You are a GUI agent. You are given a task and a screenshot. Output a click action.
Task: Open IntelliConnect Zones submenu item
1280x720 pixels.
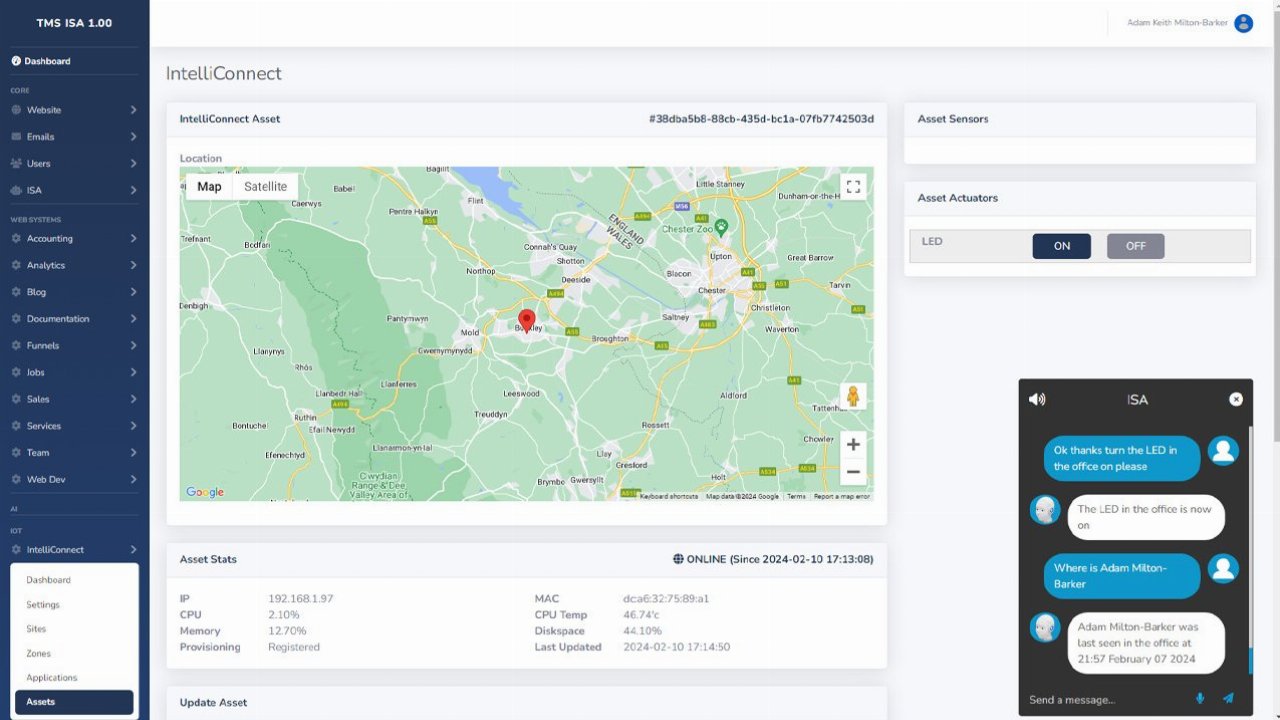click(x=38, y=653)
